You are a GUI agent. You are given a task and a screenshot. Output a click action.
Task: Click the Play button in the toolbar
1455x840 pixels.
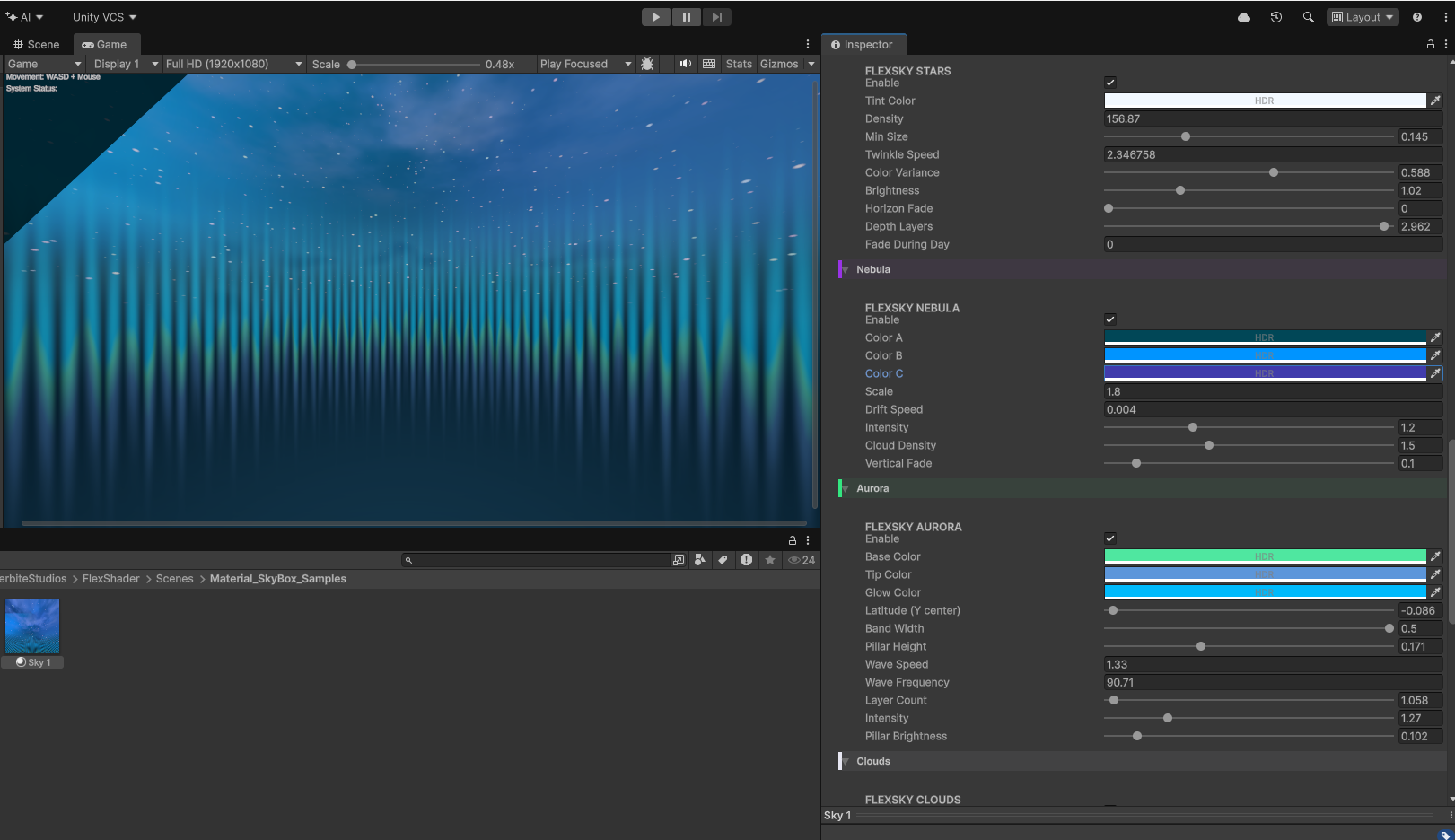[x=655, y=17]
